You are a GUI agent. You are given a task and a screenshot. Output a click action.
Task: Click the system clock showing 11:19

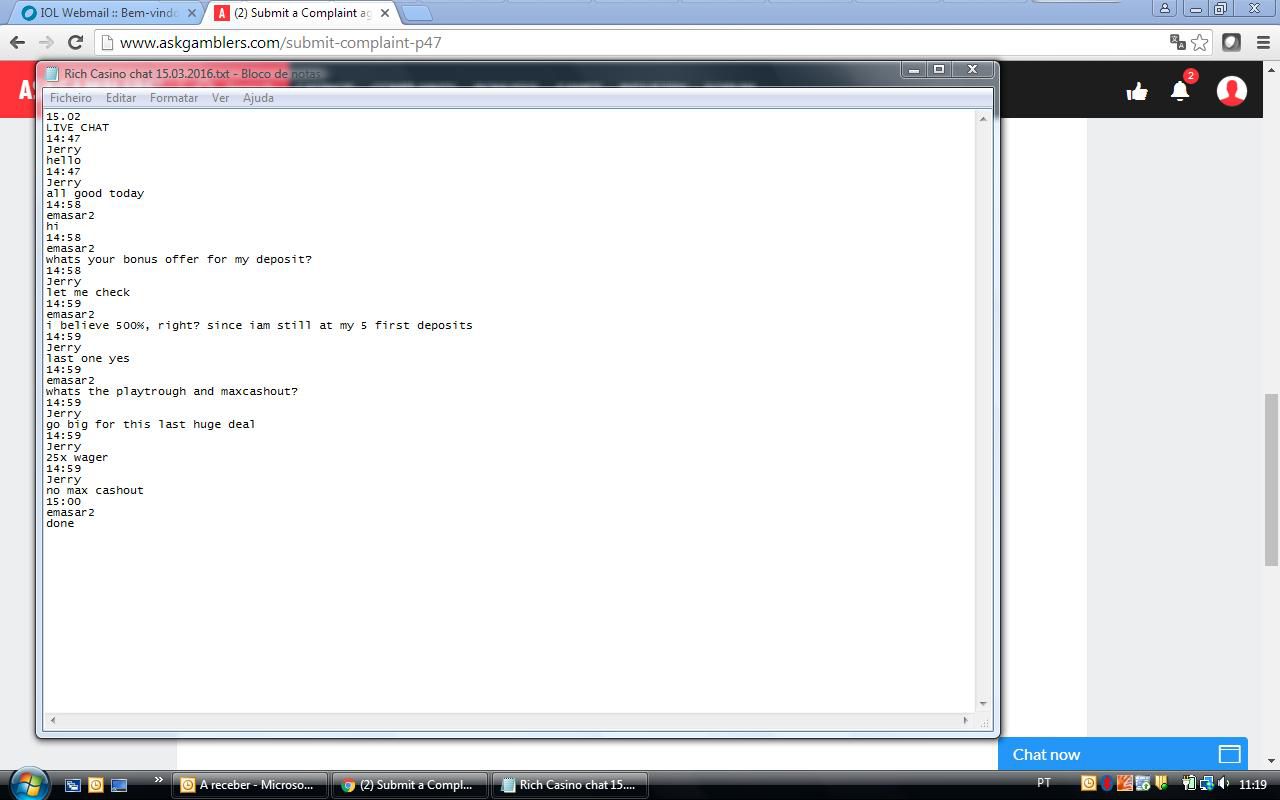(x=1253, y=784)
